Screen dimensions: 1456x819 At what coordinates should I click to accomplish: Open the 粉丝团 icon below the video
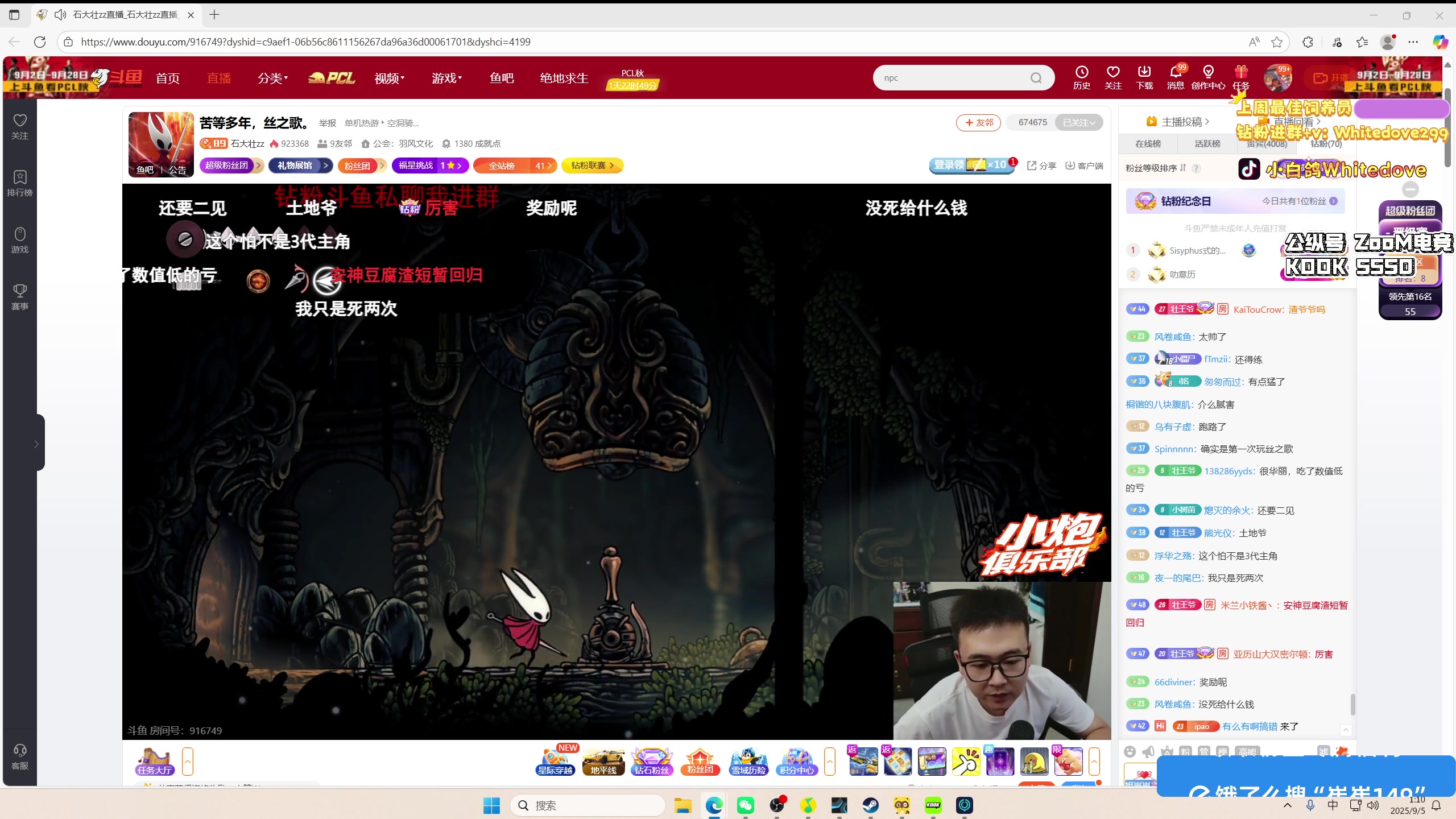coord(700,762)
